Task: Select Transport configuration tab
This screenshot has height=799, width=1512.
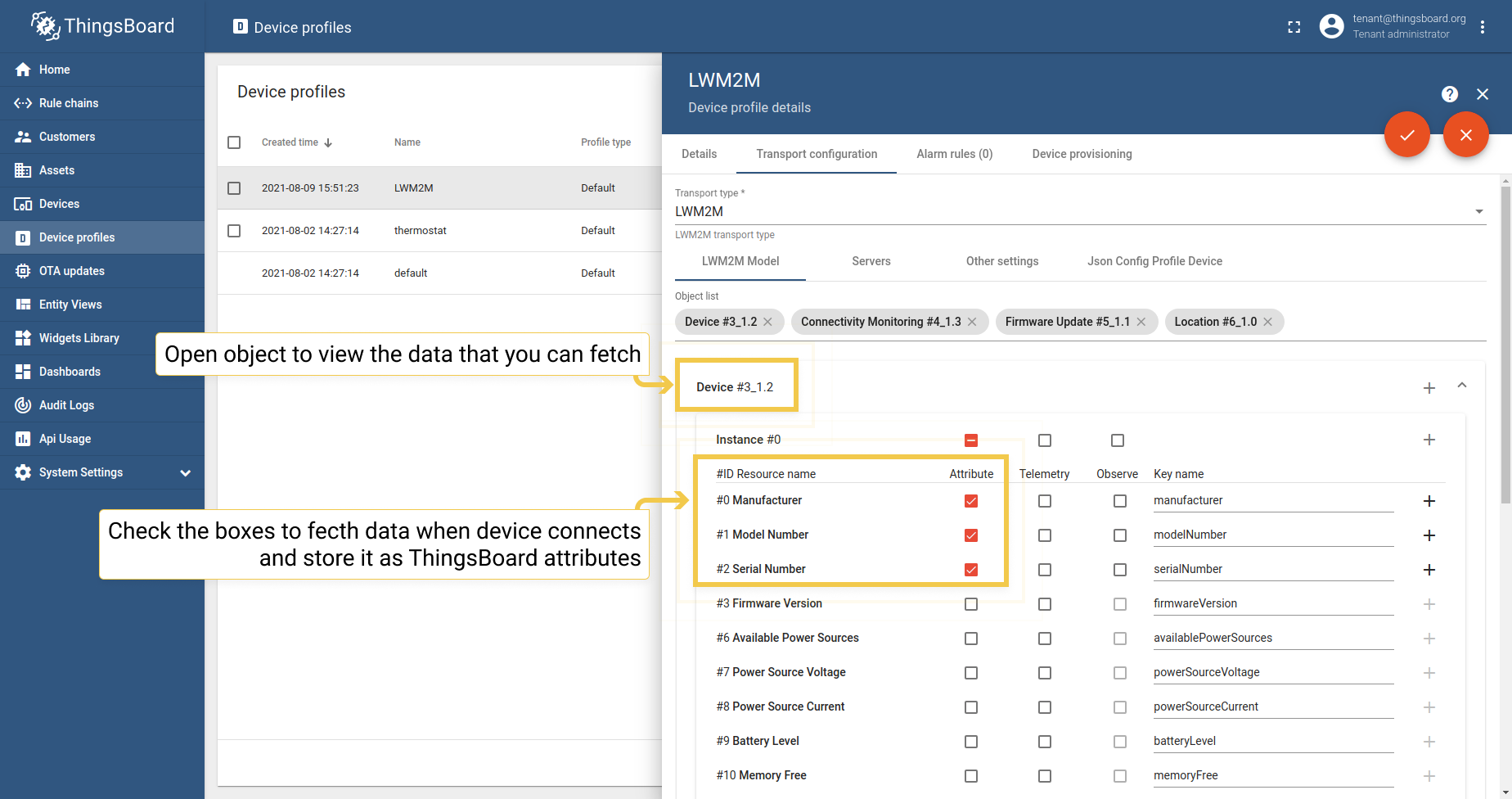Action: [x=817, y=154]
